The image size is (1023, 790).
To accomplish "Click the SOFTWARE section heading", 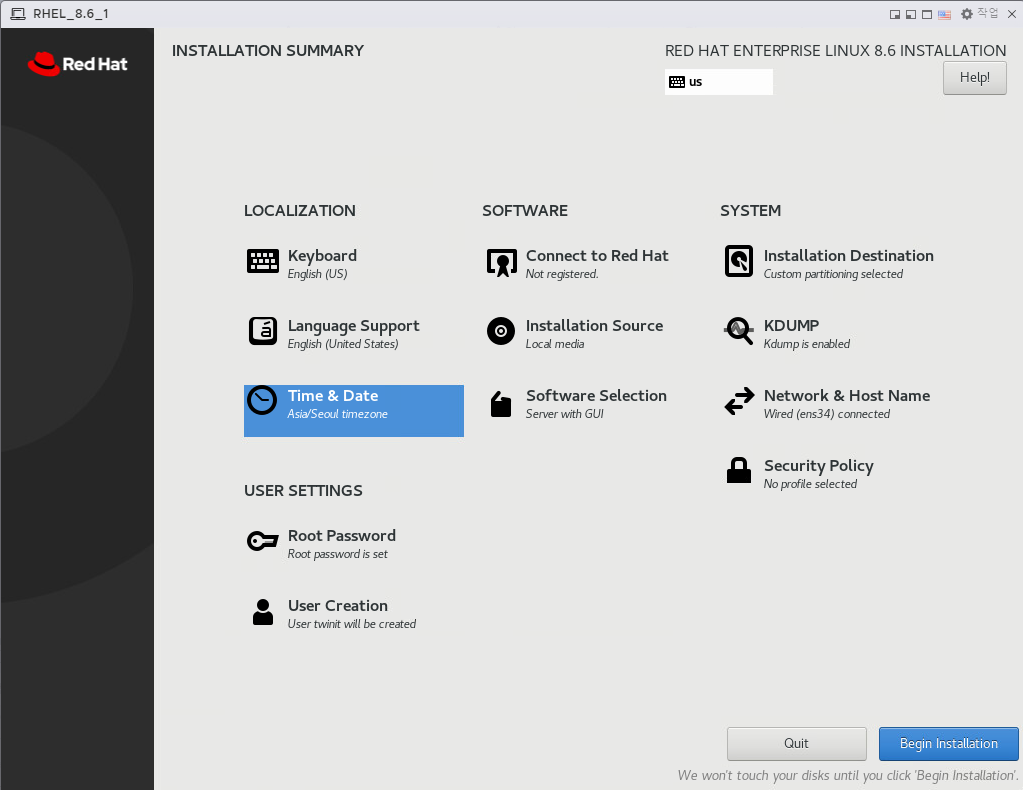I will coord(525,211).
